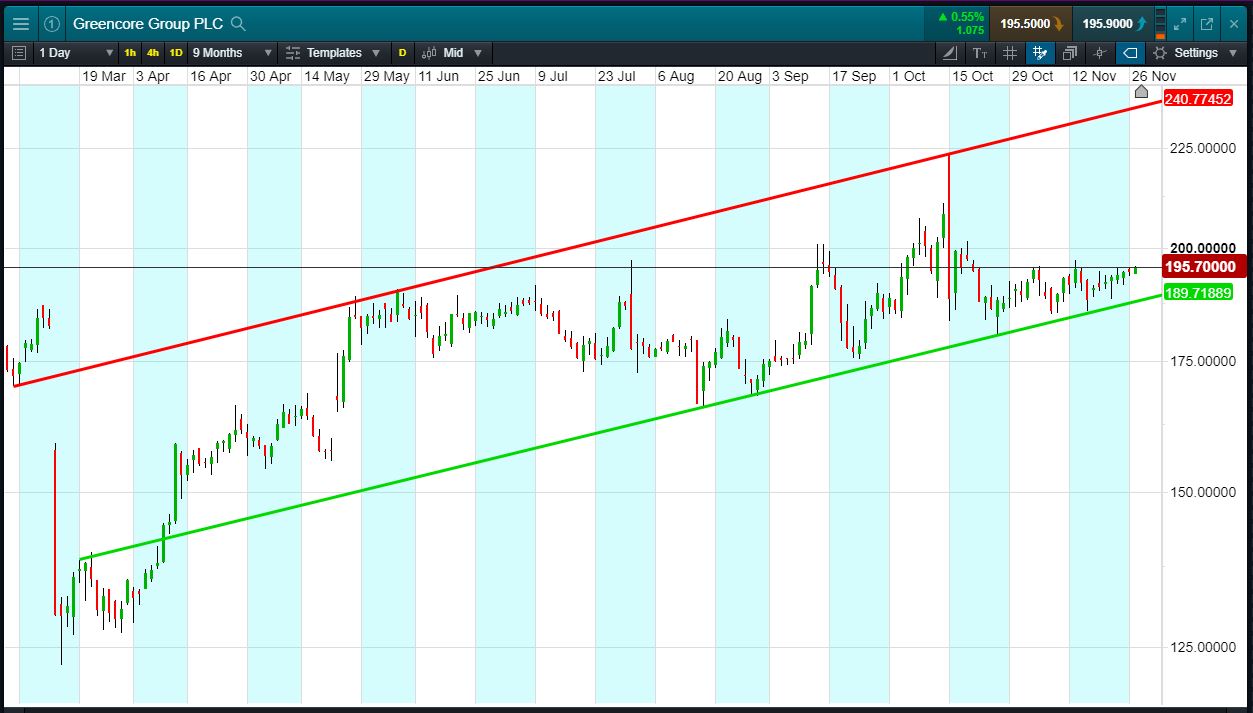The width and height of the screenshot is (1253, 713).
Task: Select the 1h timeframe shortcut
Action: pyautogui.click(x=130, y=52)
